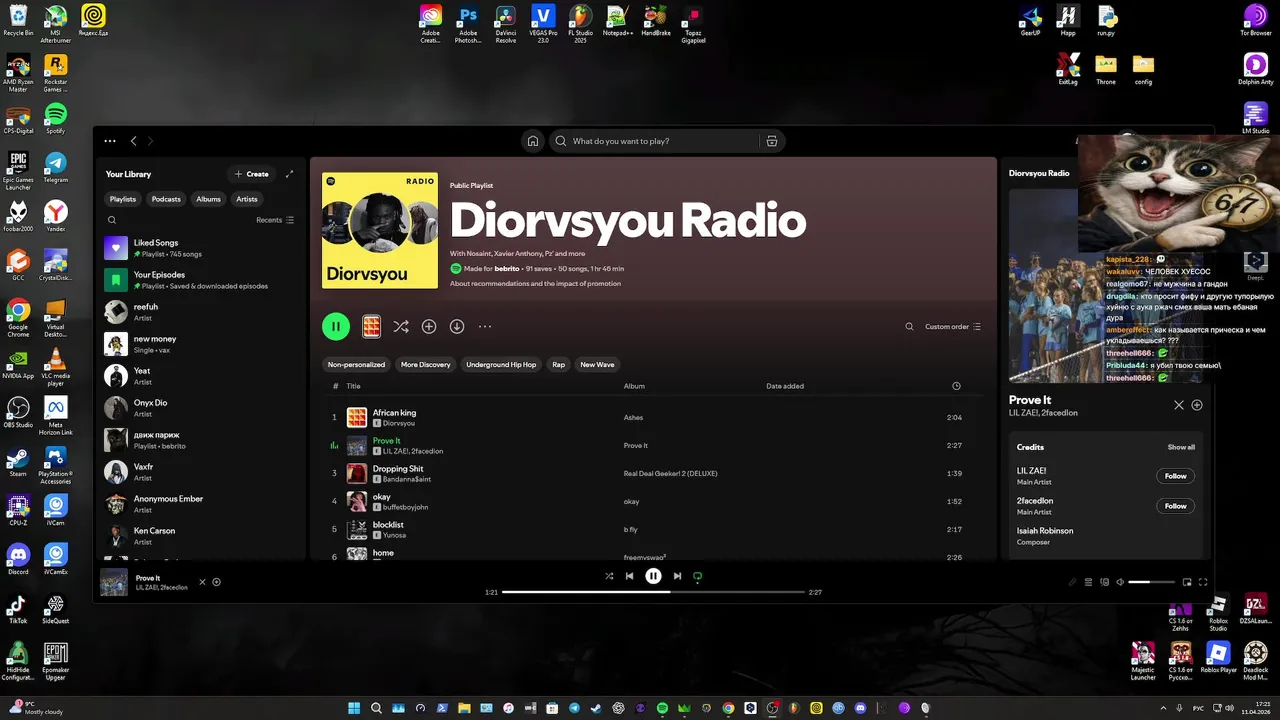The width and height of the screenshot is (1280, 720).
Task: Sort tracks by the Title column header
Action: click(353, 386)
